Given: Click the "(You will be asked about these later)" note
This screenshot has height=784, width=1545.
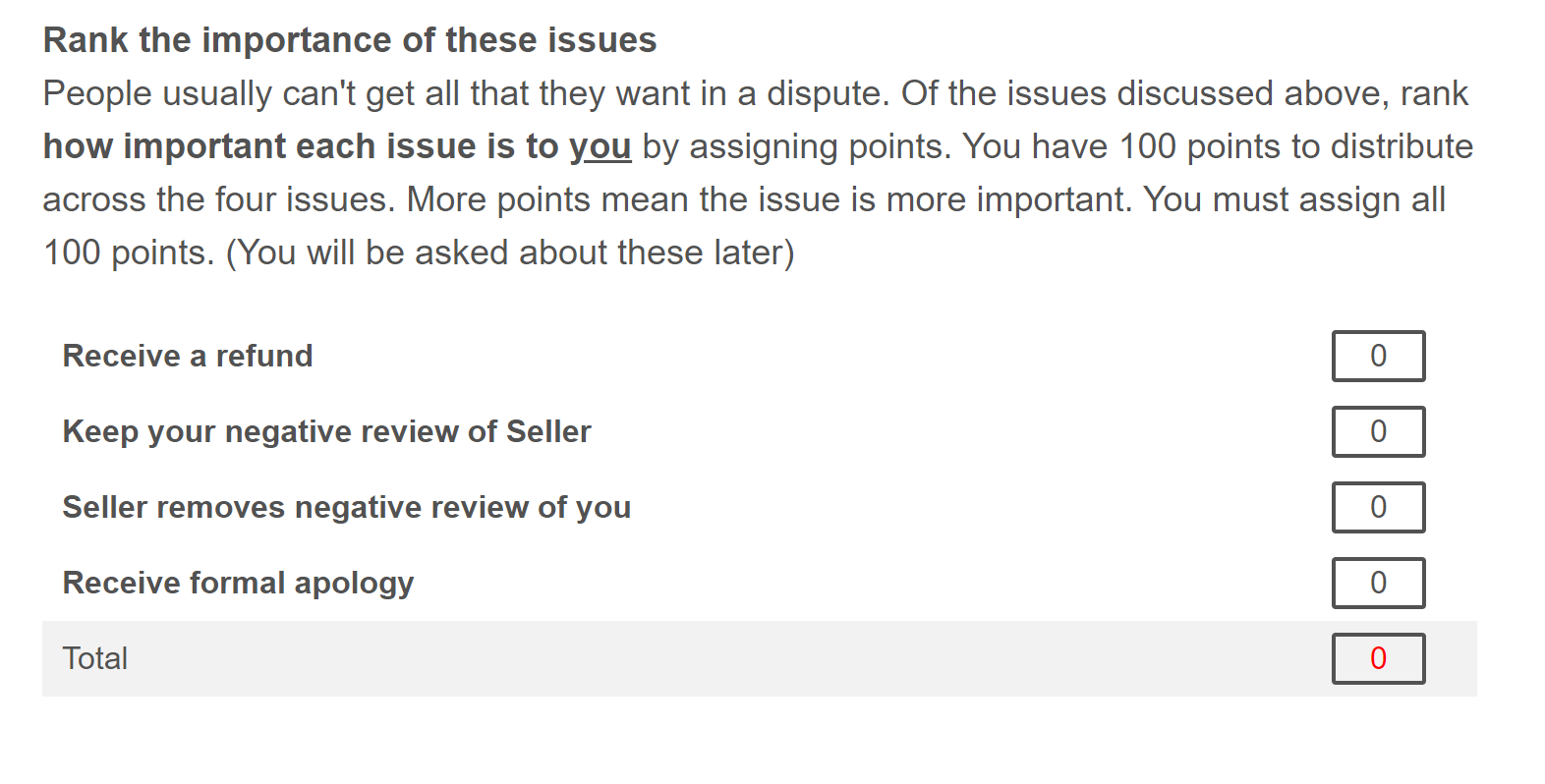Looking at the screenshot, I should tap(510, 252).
